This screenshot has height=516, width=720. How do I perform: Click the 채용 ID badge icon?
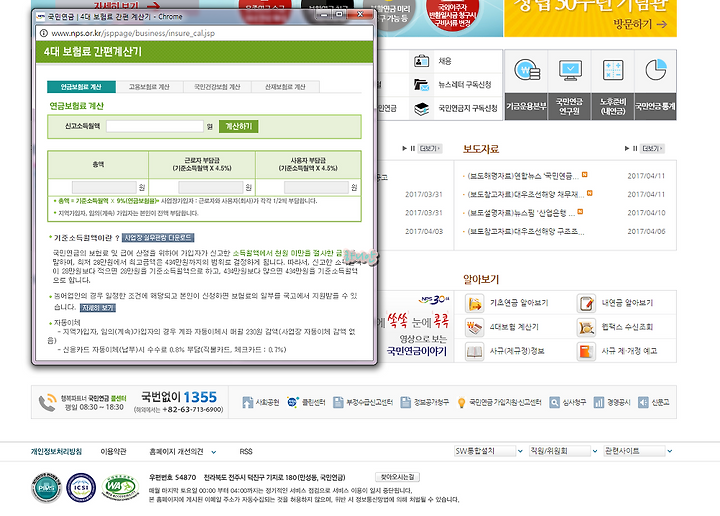pos(422,61)
